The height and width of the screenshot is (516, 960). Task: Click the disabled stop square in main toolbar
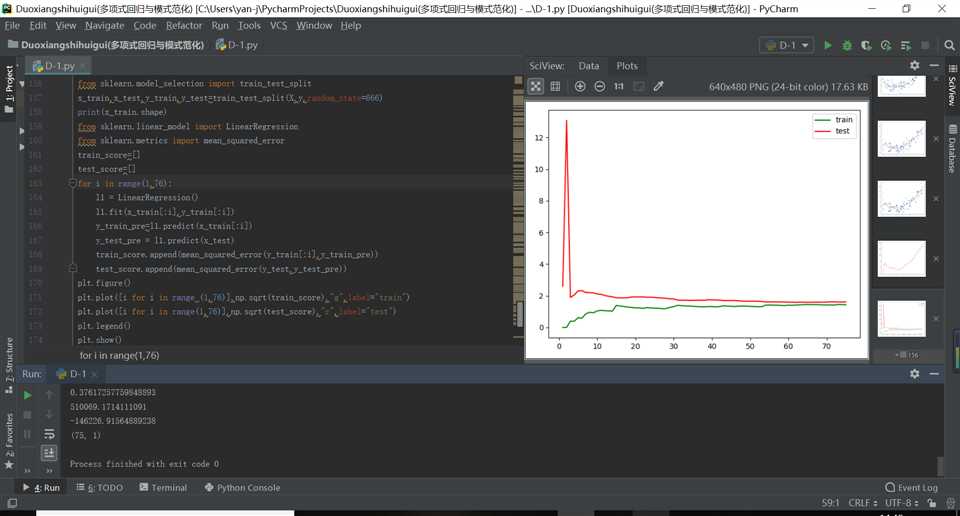coord(925,45)
